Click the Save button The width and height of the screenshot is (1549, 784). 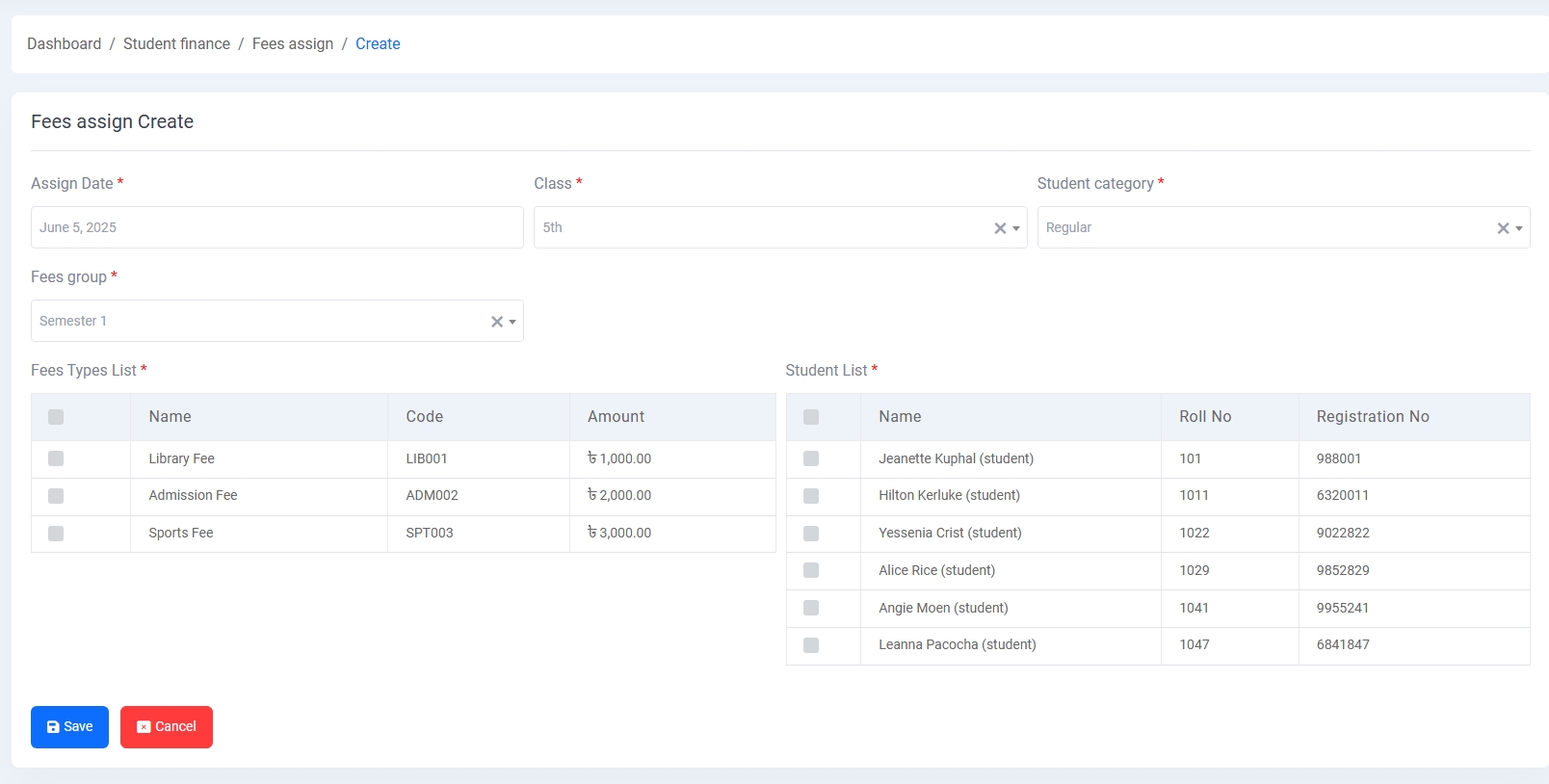tap(69, 727)
